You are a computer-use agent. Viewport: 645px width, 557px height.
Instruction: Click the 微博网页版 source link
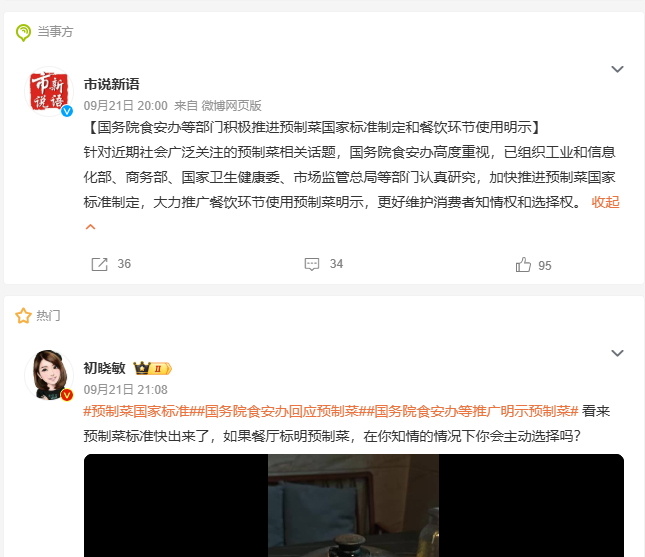pos(231,106)
